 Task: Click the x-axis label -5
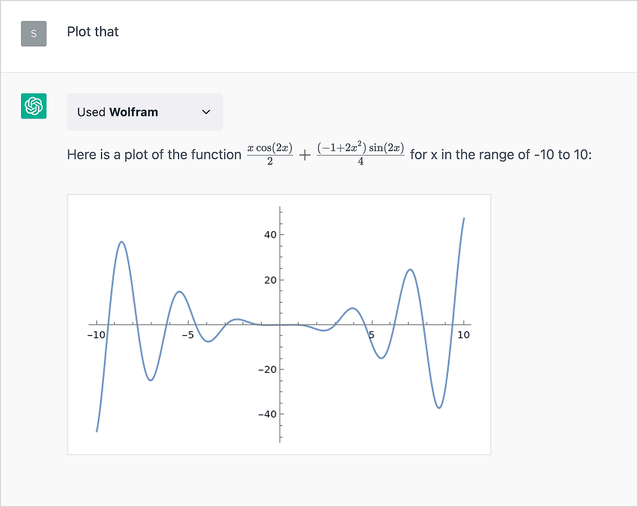tap(188, 335)
